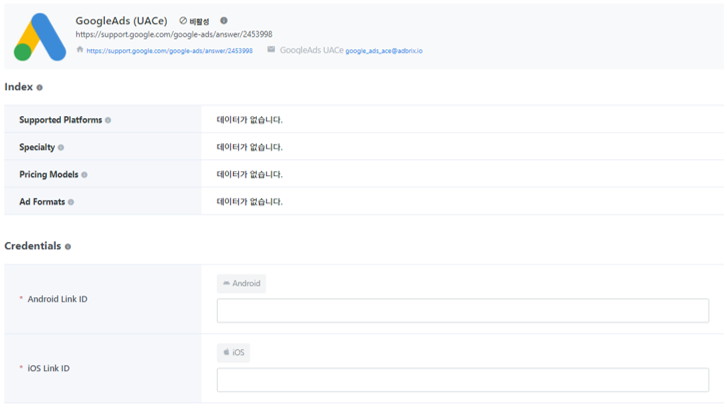Click the no-data text in Ad Formats row
Screen dimensions: 727x417
coord(249,202)
